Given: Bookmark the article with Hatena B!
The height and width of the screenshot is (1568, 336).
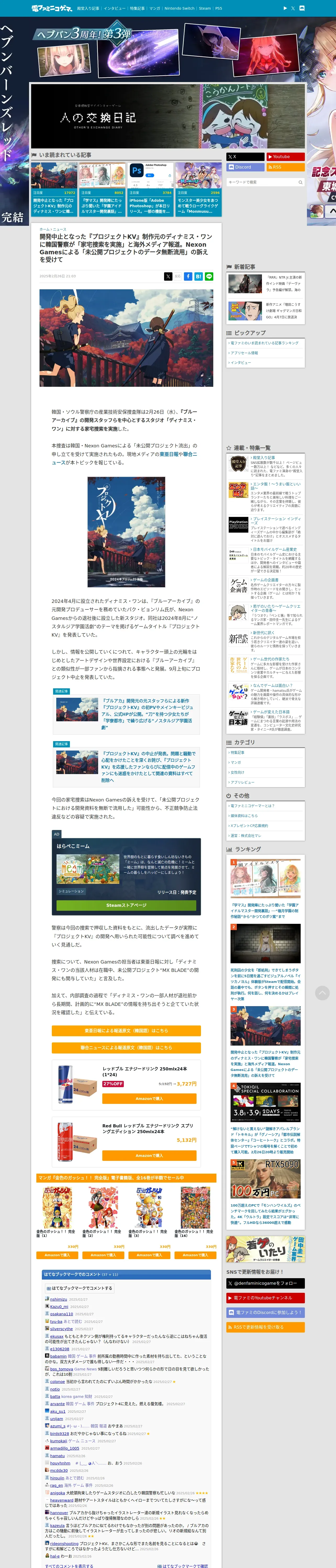Looking at the screenshot, I should tap(199, 276).
